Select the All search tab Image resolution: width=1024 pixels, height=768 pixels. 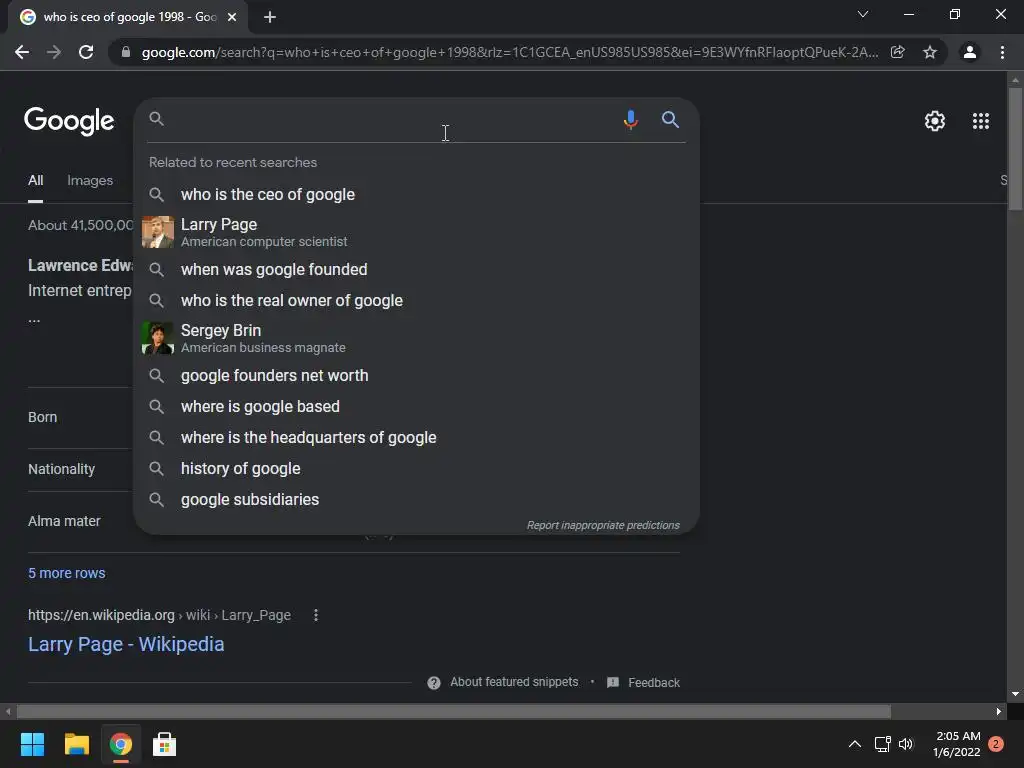pyautogui.click(x=35, y=181)
